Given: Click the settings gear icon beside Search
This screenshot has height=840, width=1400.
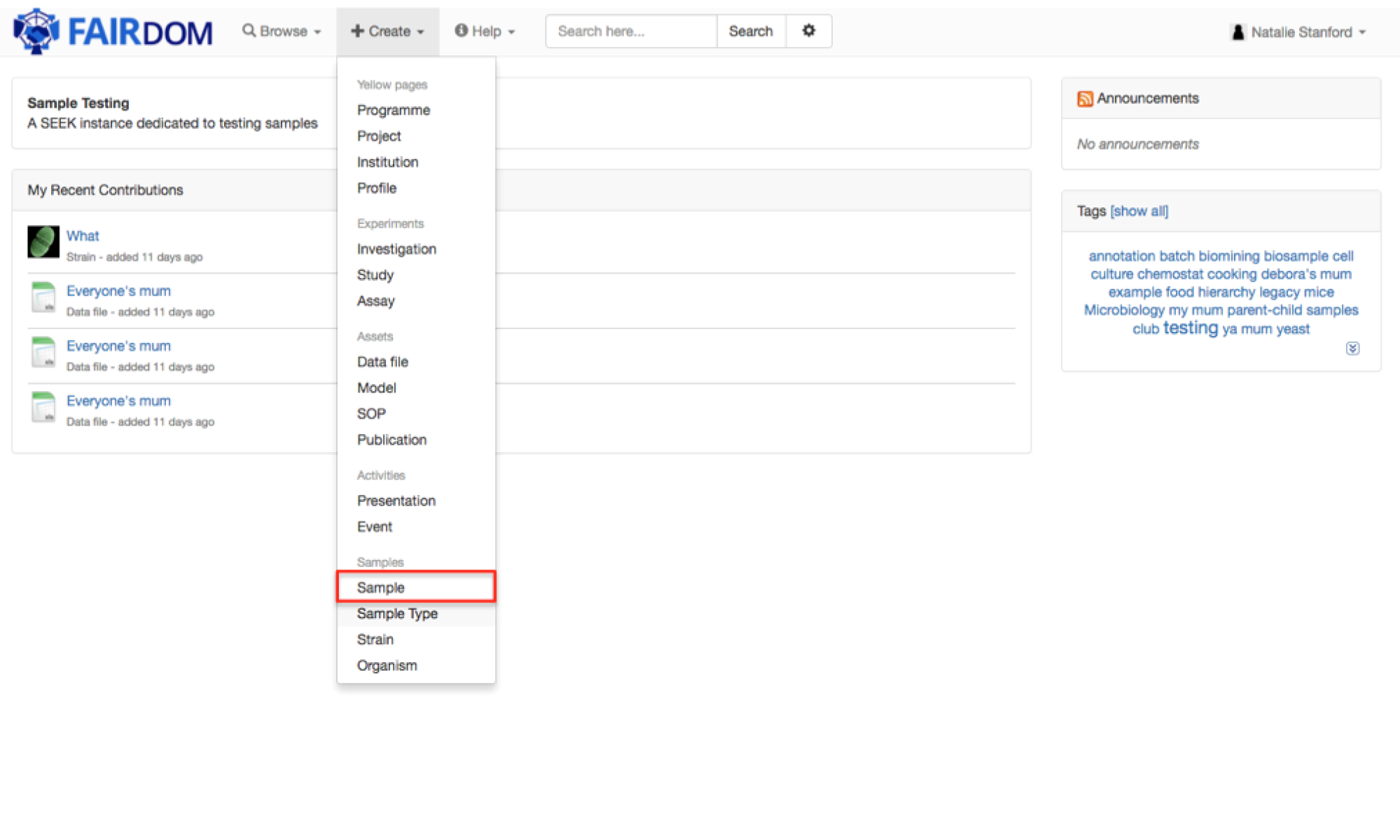Looking at the screenshot, I should coord(808,31).
